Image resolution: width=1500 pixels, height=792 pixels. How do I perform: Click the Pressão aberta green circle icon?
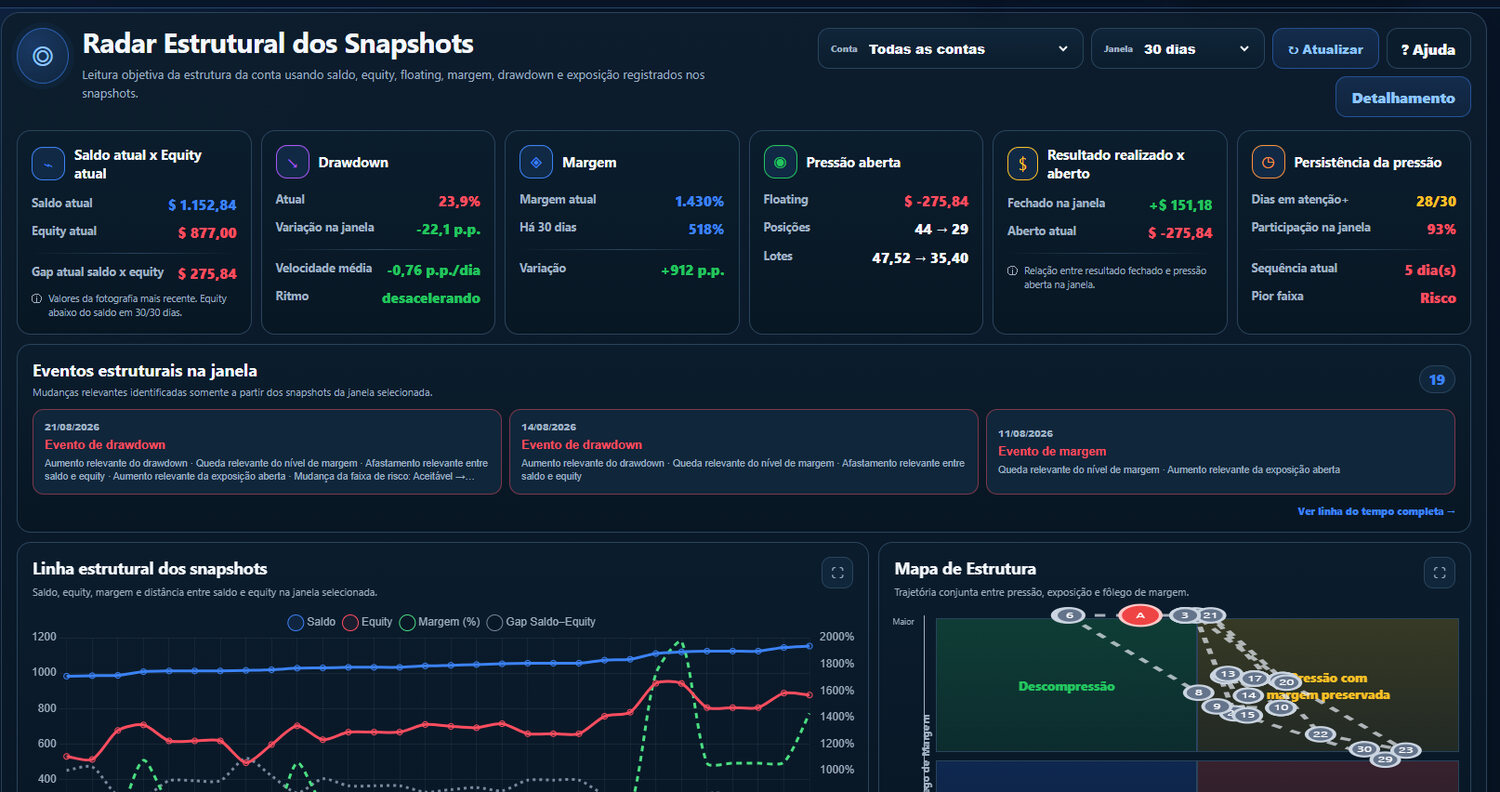coord(780,162)
